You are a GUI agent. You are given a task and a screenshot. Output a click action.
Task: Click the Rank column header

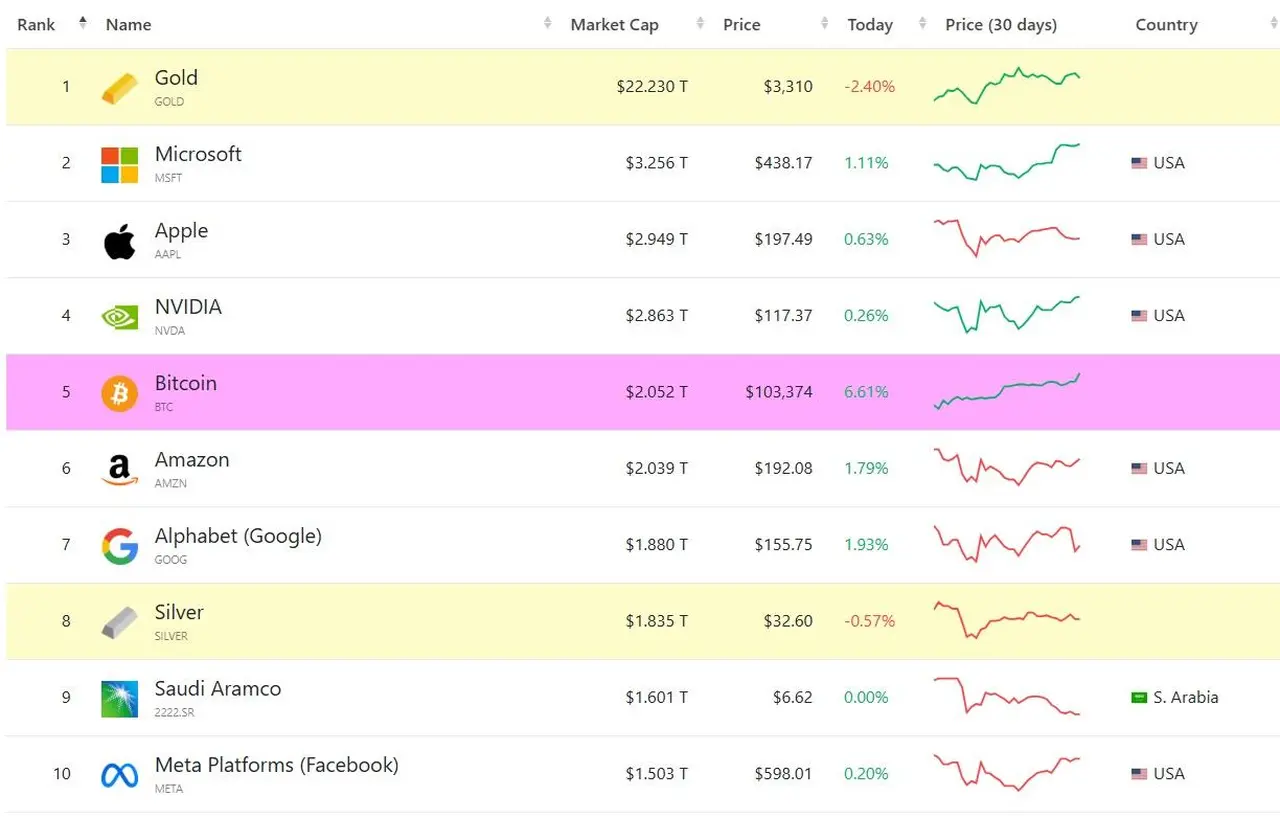click(36, 25)
